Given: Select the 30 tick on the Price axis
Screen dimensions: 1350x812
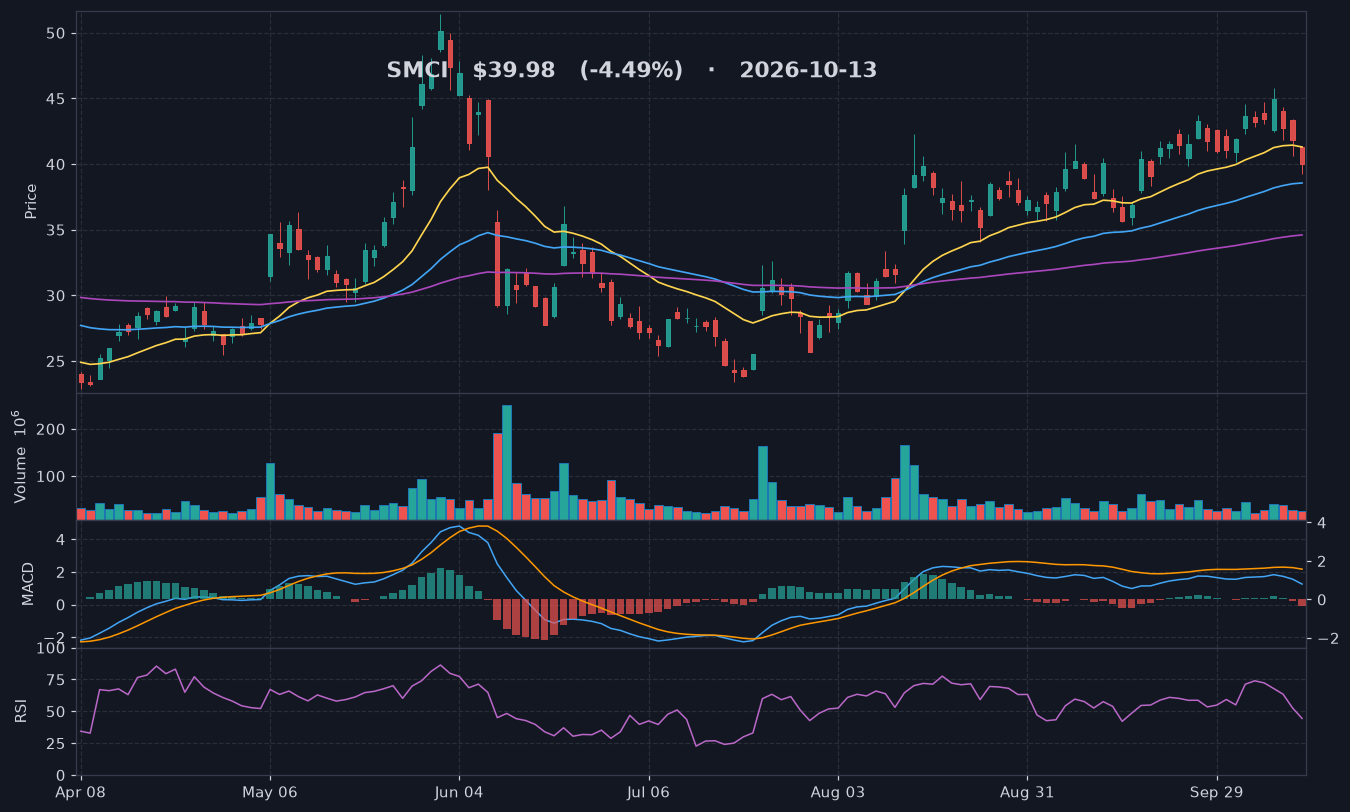Looking at the screenshot, I should 56,296.
